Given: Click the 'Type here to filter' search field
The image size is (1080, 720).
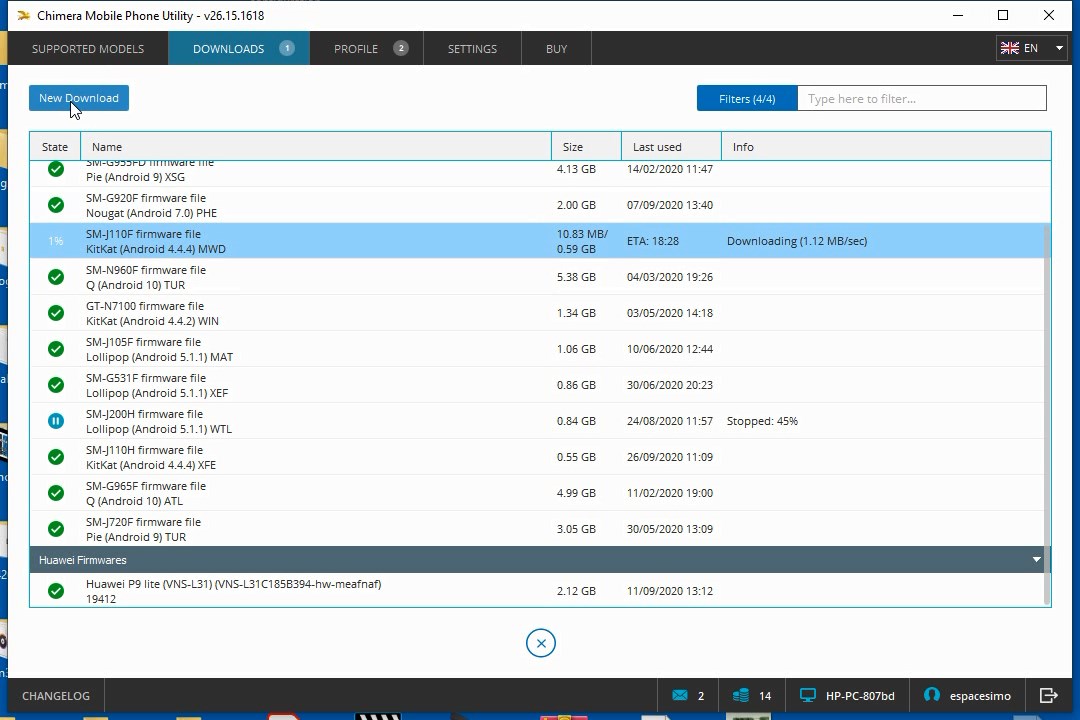Looking at the screenshot, I should point(921,99).
